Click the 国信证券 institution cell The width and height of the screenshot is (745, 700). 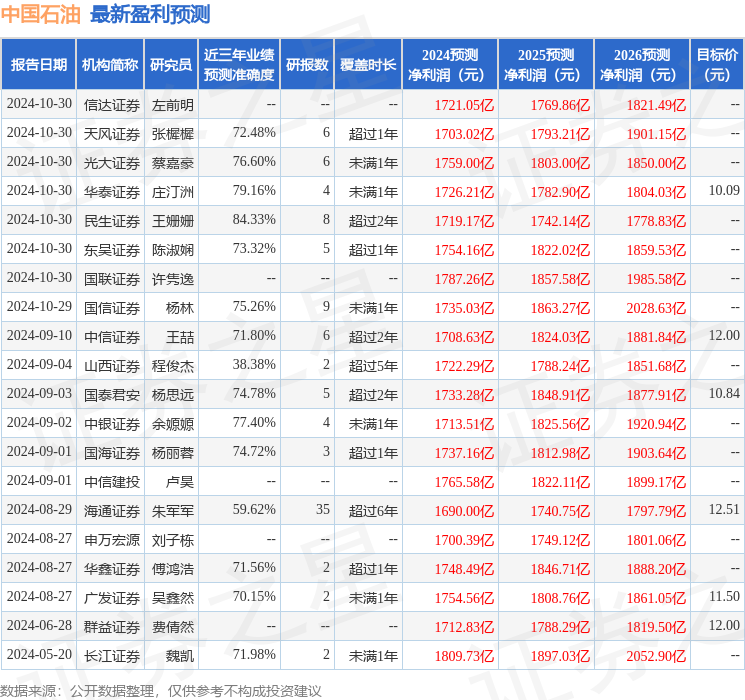[112, 308]
